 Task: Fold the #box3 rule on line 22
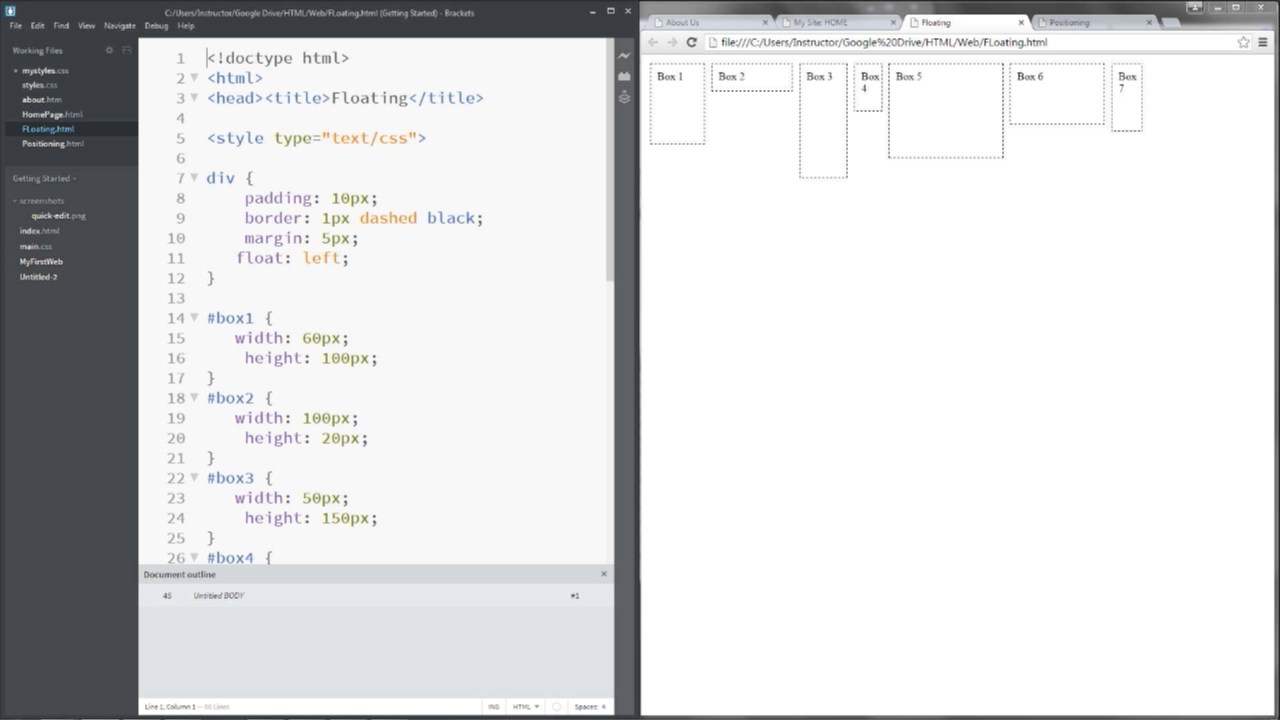194,478
